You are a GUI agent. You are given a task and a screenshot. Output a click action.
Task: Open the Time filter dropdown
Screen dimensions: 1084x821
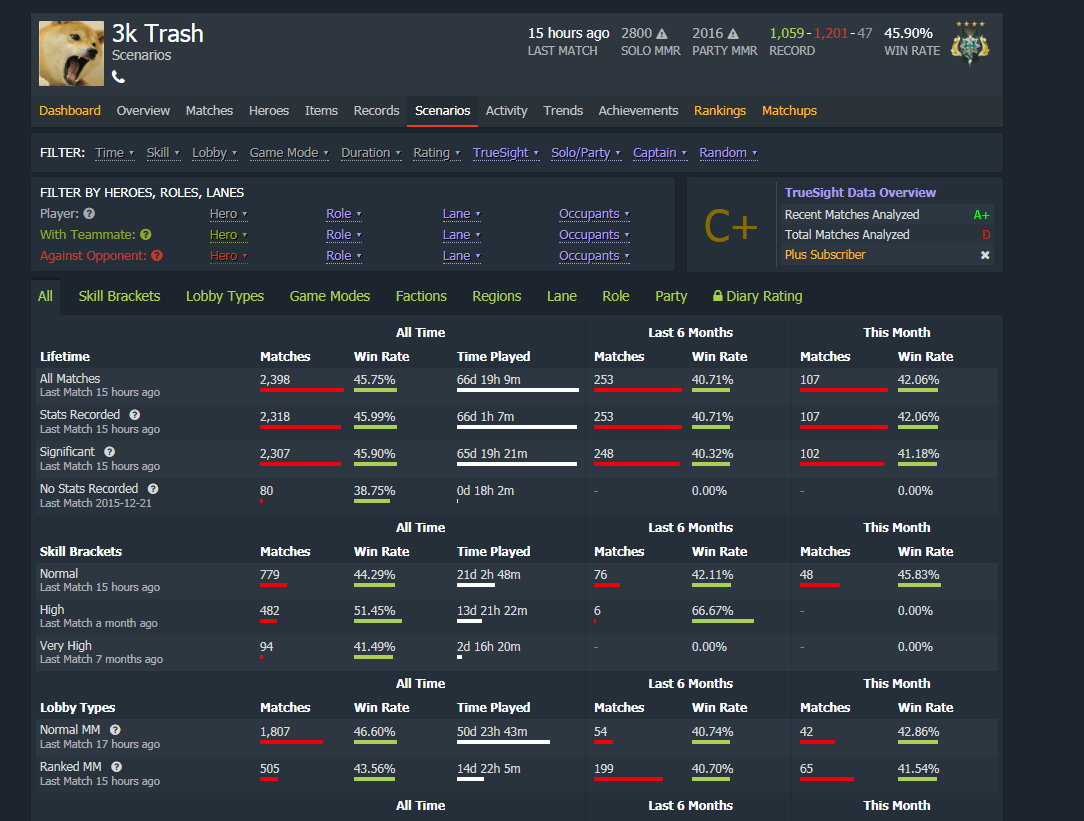click(115, 153)
